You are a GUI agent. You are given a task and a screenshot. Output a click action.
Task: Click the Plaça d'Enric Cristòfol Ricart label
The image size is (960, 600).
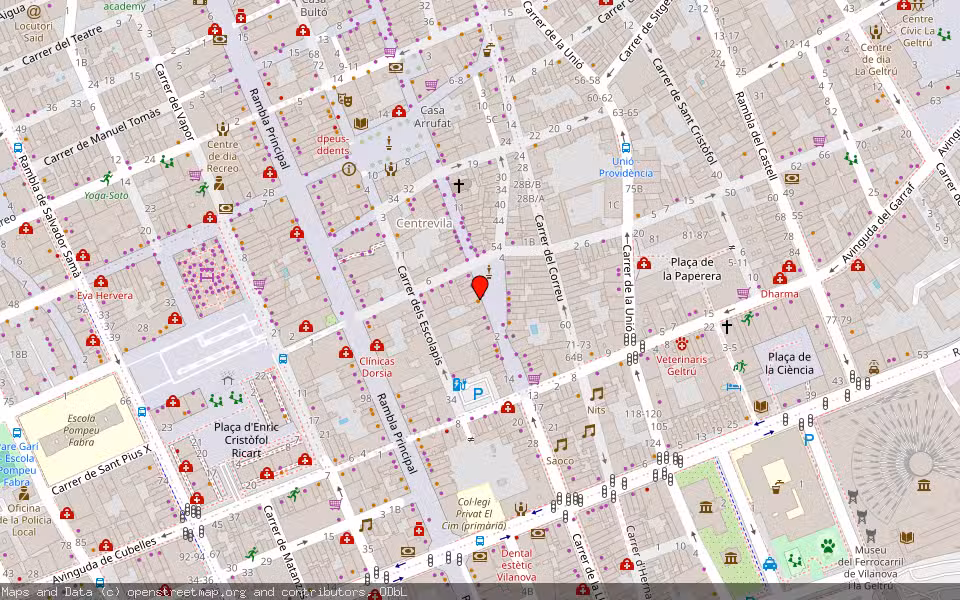click(x=246, y=440)
